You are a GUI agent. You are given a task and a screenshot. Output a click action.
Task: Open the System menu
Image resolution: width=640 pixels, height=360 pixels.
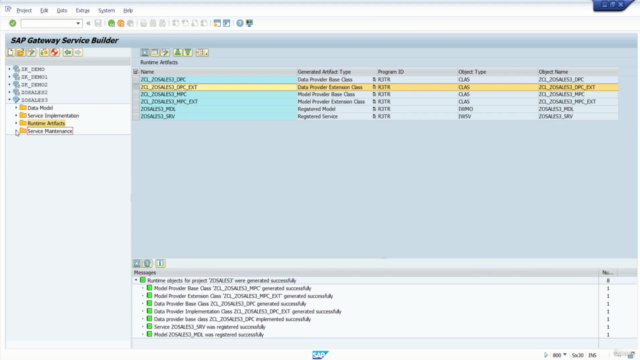pos(106,10)
